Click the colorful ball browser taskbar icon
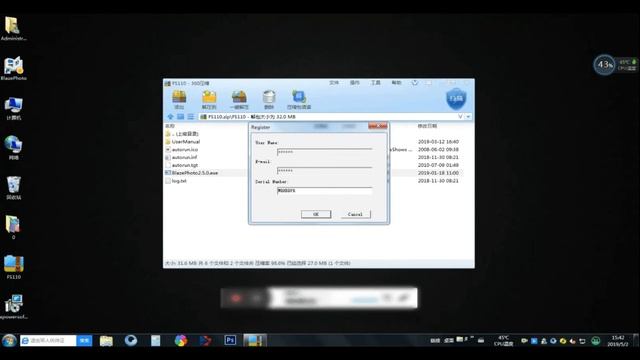This screenshot has width=640, height=360. tap(180, 340)
